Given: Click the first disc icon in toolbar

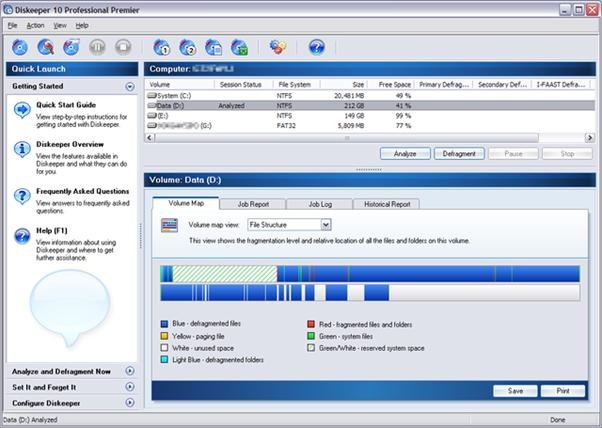Looking at the screenshot, I should [x=22, y=47].
